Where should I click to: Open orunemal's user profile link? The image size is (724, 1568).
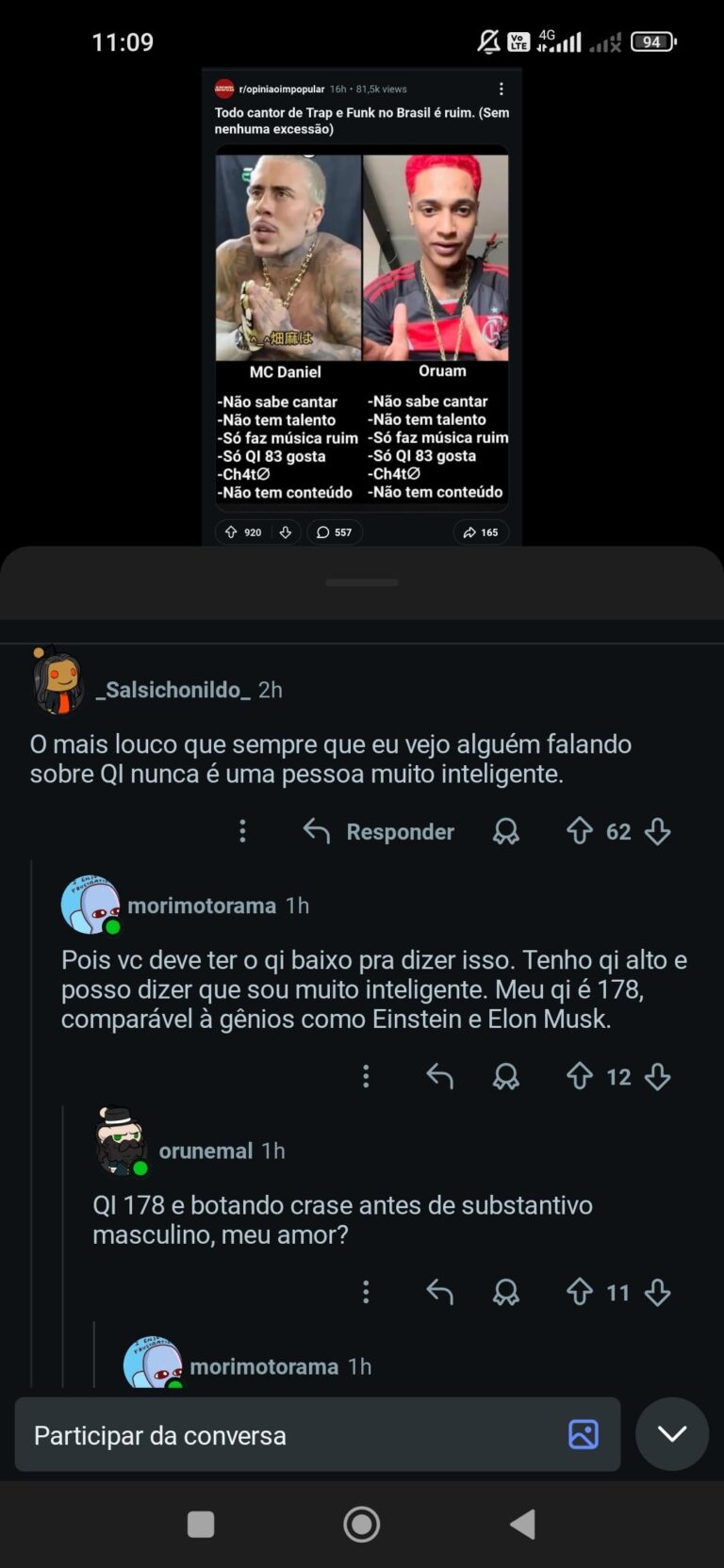coord(206,1151)
